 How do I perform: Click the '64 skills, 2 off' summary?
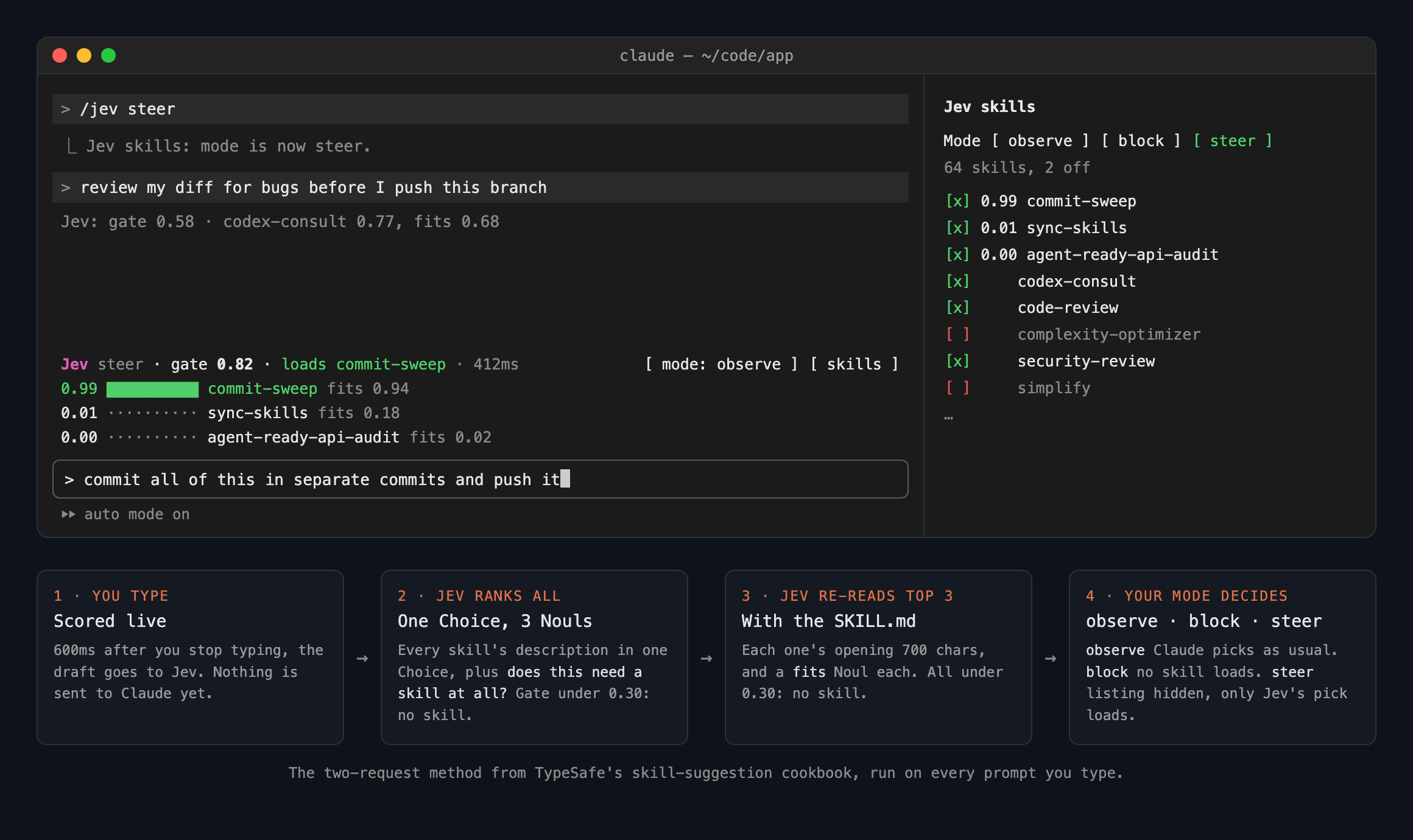pyautogui.click(x=1017, y=168)
